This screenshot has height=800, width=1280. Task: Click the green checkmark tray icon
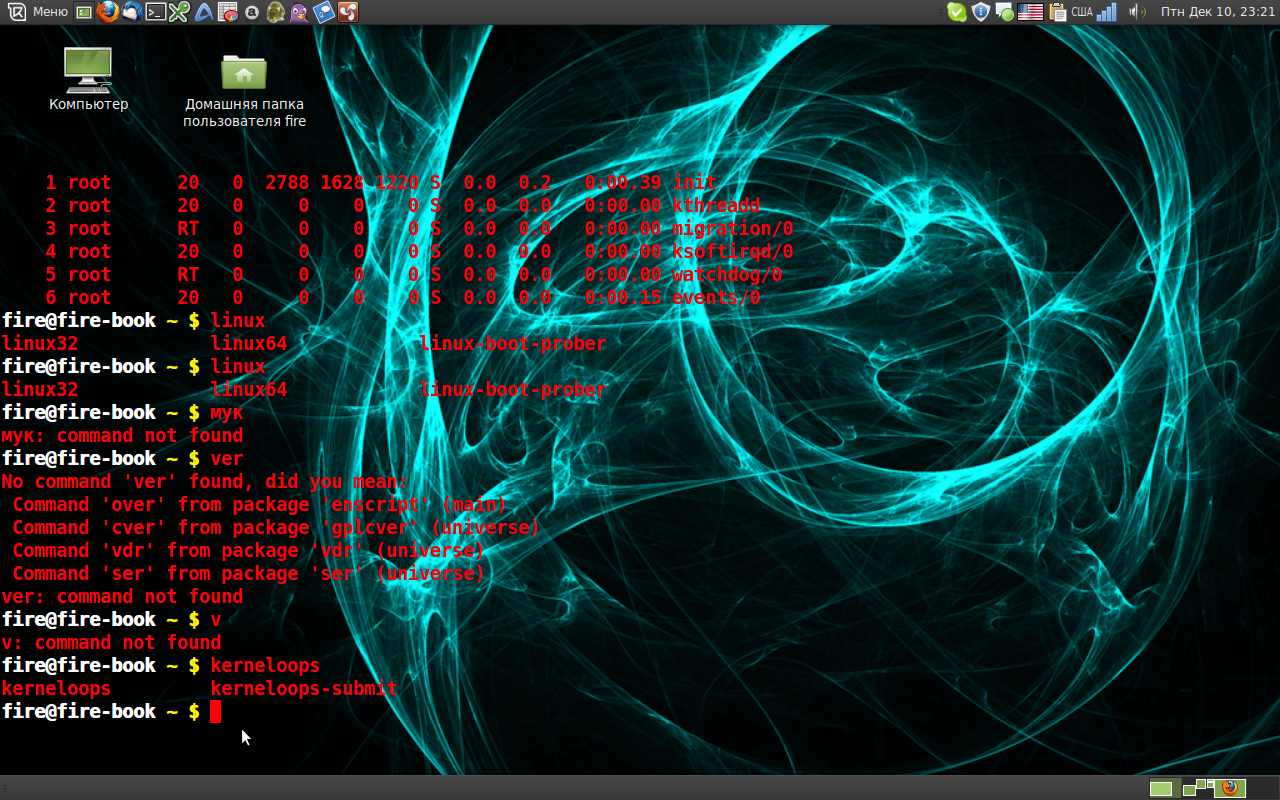coord(957,12)
